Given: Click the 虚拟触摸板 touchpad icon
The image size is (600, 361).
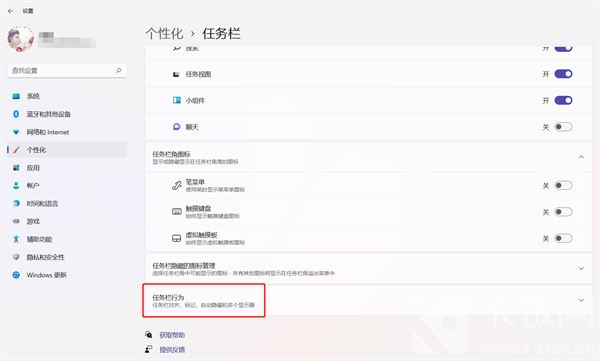Looking at the screenshot, I should pos(176,238).
